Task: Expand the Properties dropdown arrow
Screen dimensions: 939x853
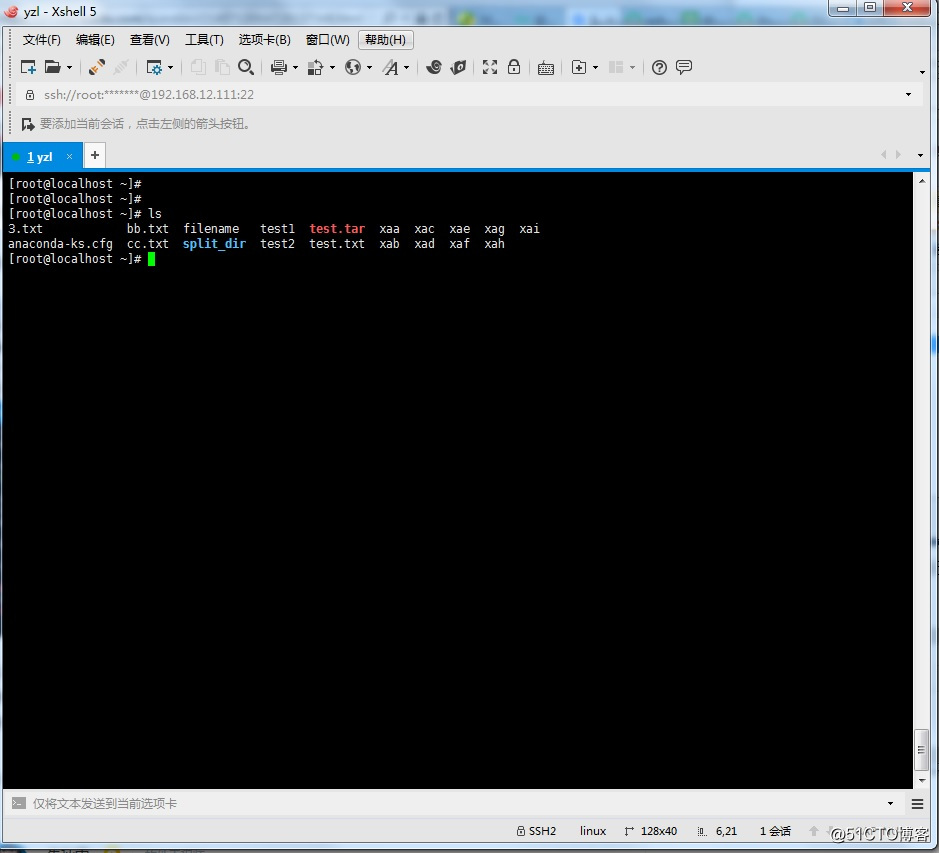Action: tap(171, 68)
